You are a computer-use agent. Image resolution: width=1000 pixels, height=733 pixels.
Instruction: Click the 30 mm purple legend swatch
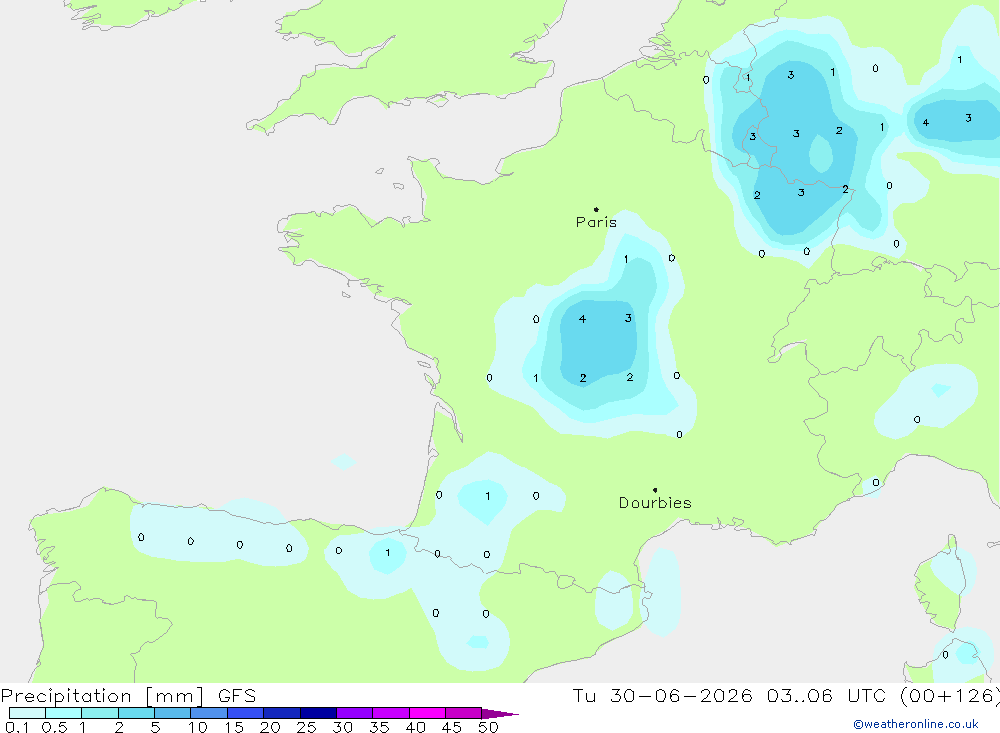(x=354, y=713)
